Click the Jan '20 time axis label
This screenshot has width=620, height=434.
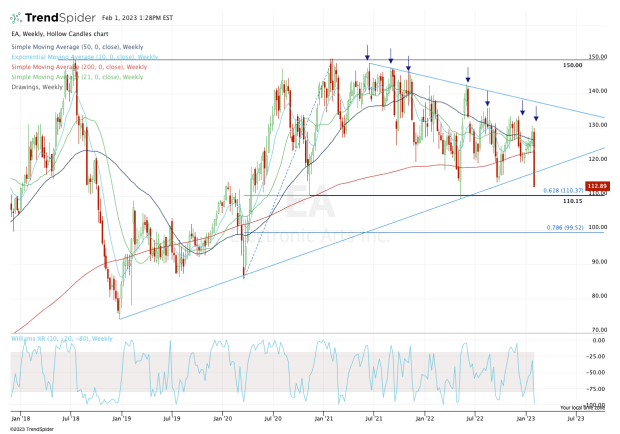pyautogui.click(x=222, y=419)
